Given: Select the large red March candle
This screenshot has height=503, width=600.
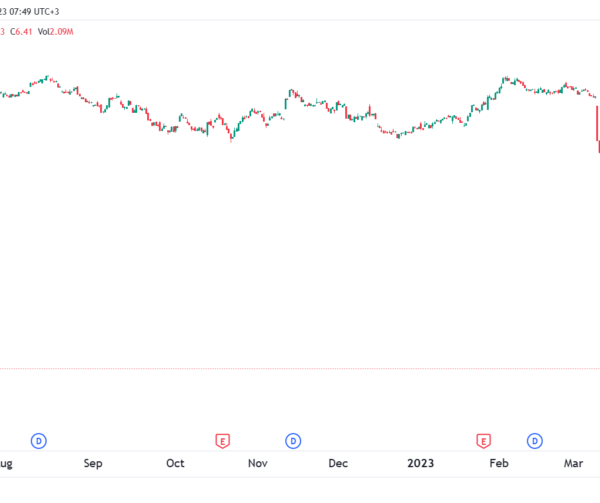Looking at the screenshot, I should [x=598, y=124].
